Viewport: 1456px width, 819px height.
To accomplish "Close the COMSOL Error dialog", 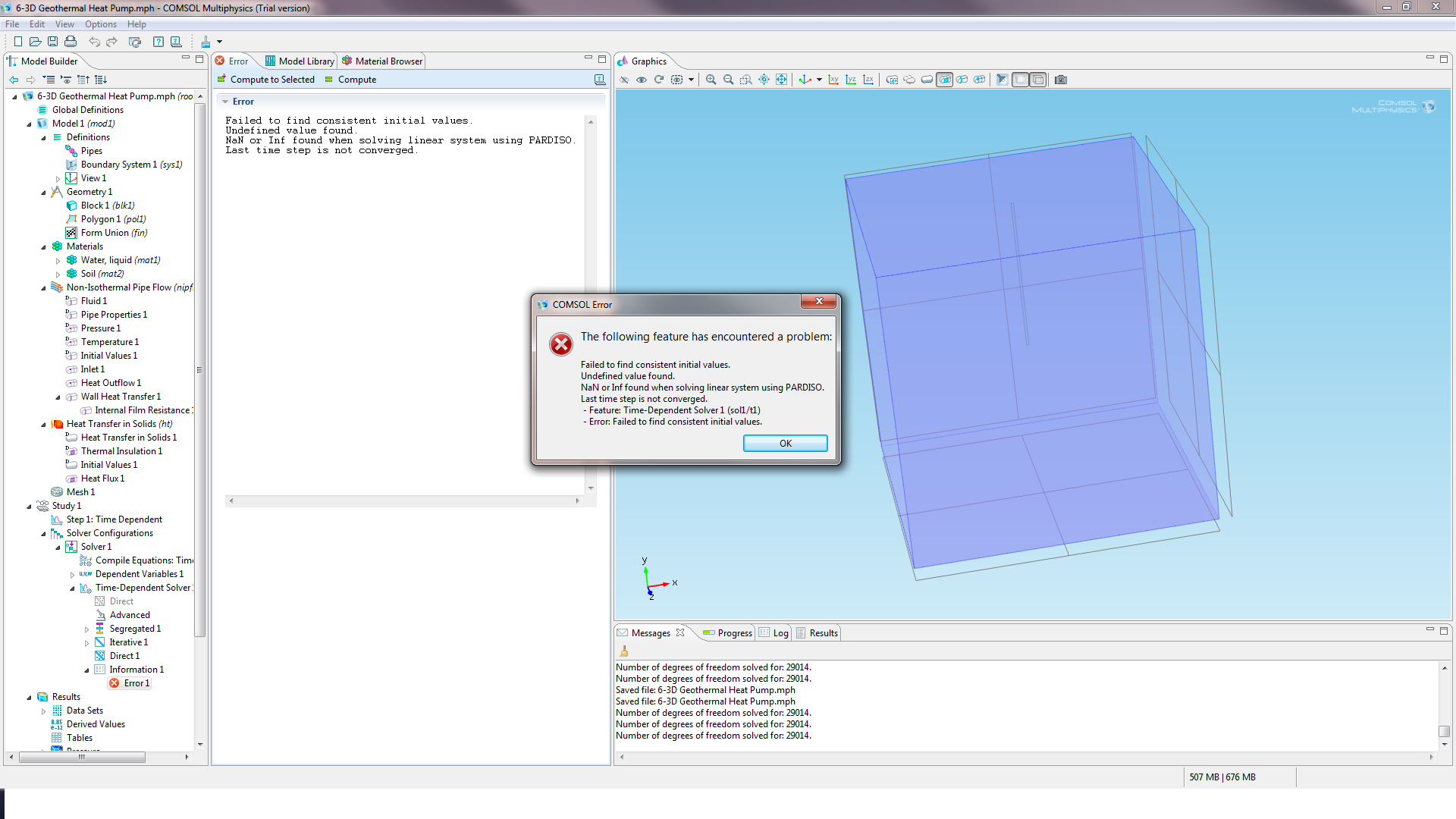I will (x=819, y=302).
